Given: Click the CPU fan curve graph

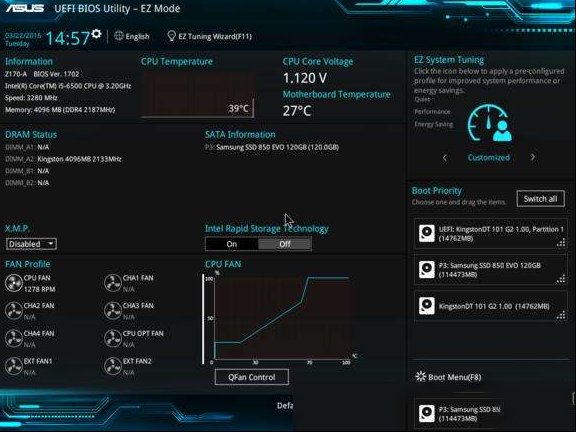Looking at the screenshot, I should point(281,319).
